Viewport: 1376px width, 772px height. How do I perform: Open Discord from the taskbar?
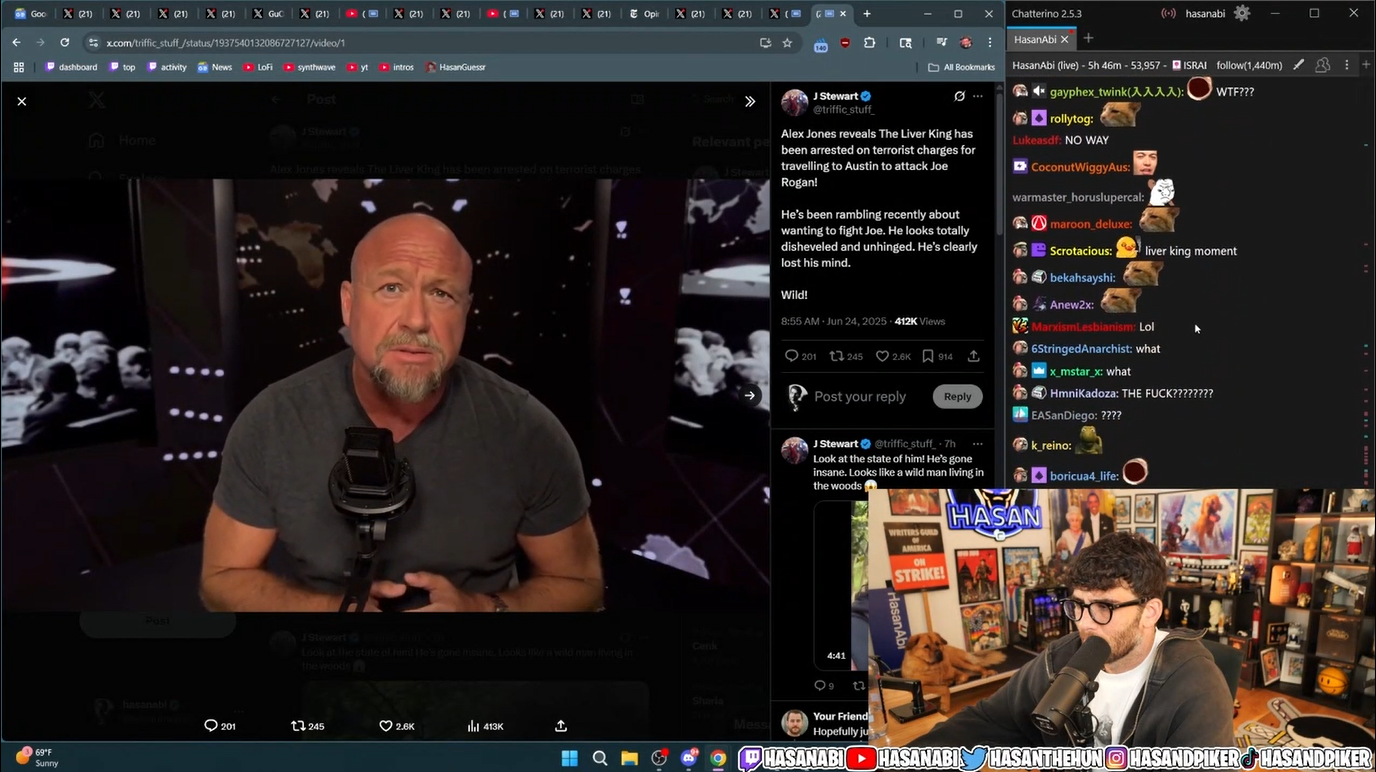tap(689, 758)
